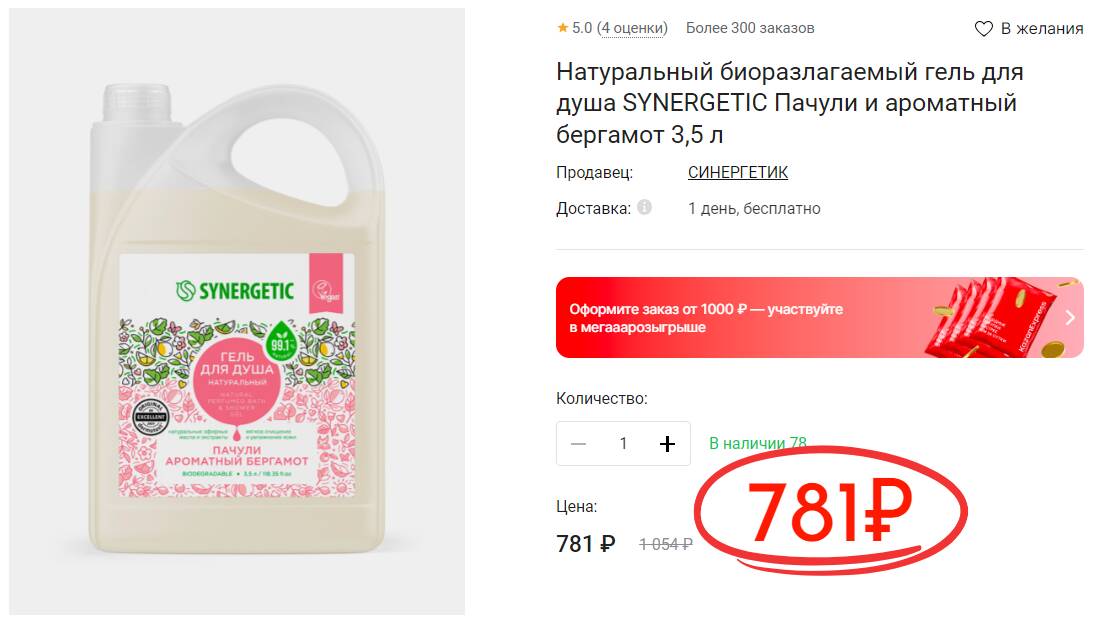Image resolution: width=1097 pixels, height=630 pixels.
Task: Open the 4 оценки reviews link
Action: coord(633,28)
